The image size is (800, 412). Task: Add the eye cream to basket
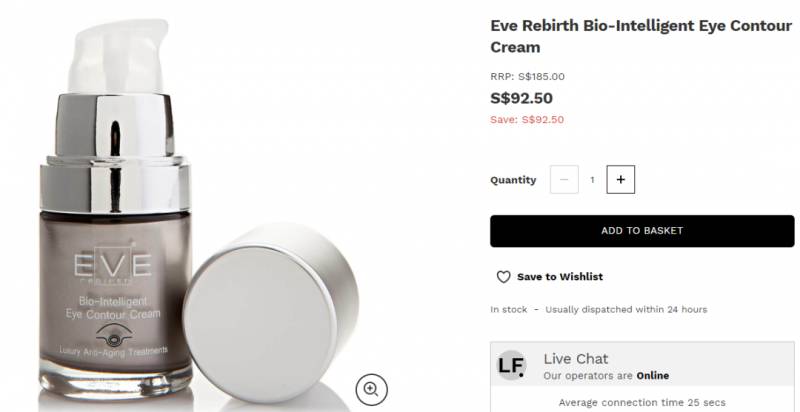tap(642, 231)
